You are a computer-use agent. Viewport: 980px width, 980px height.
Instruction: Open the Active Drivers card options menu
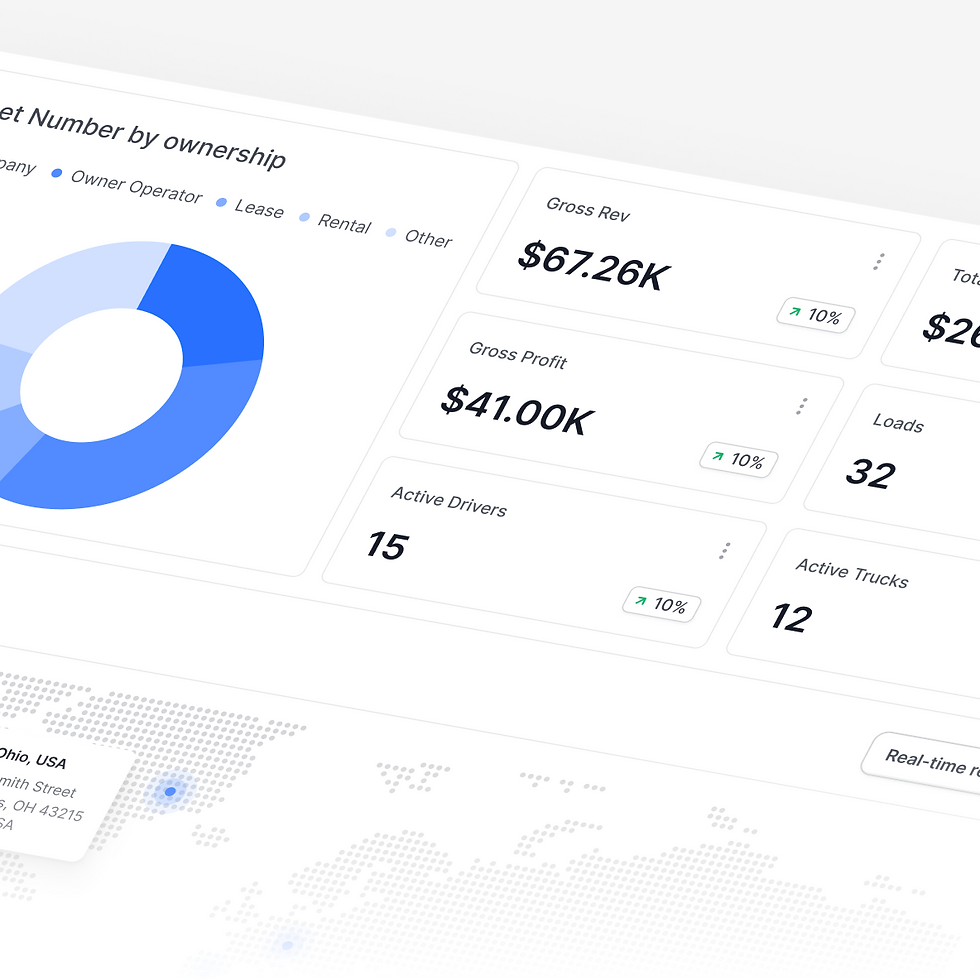click(724, 551)
